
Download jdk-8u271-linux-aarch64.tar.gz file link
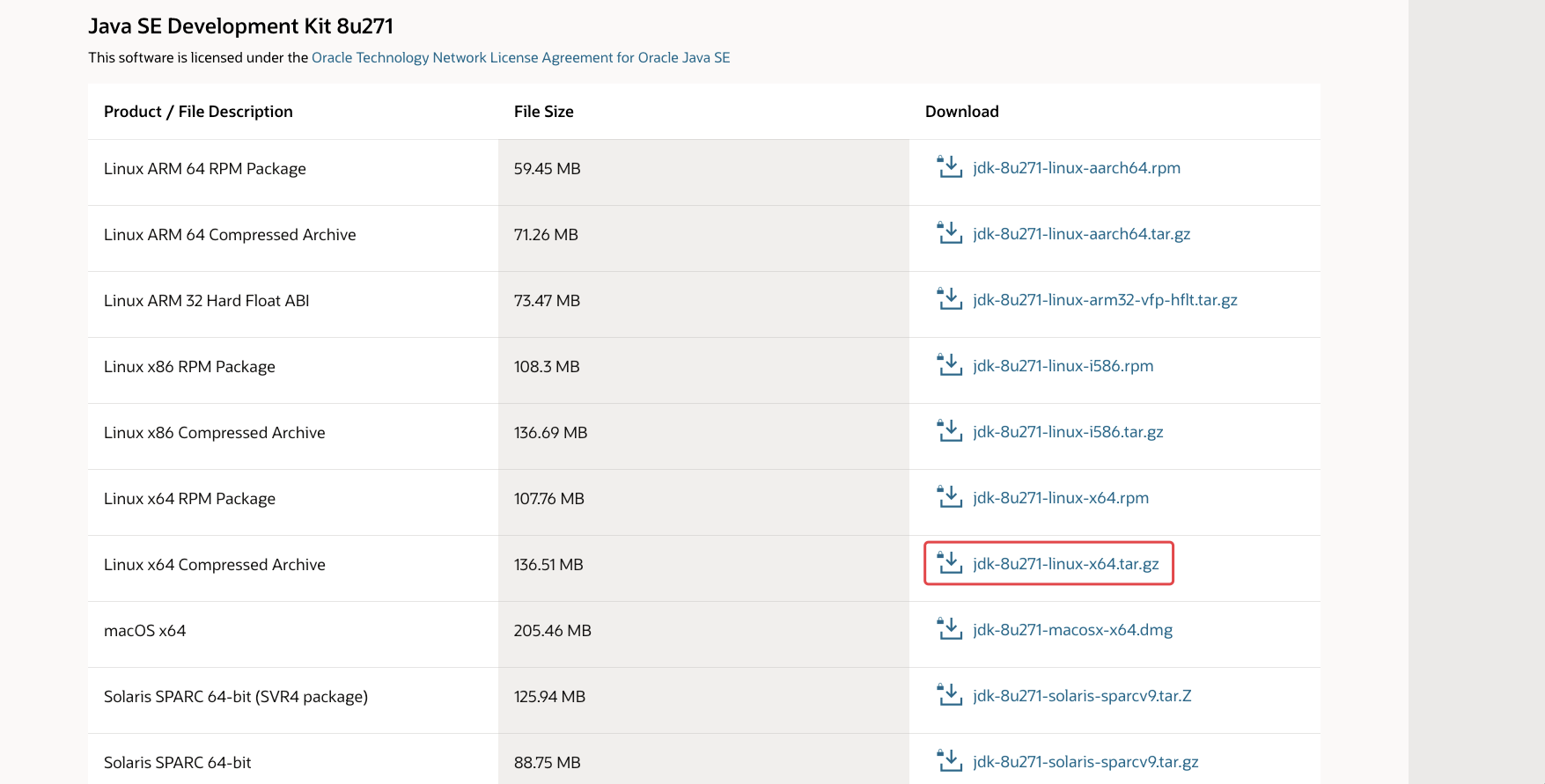coord(1082,234)
